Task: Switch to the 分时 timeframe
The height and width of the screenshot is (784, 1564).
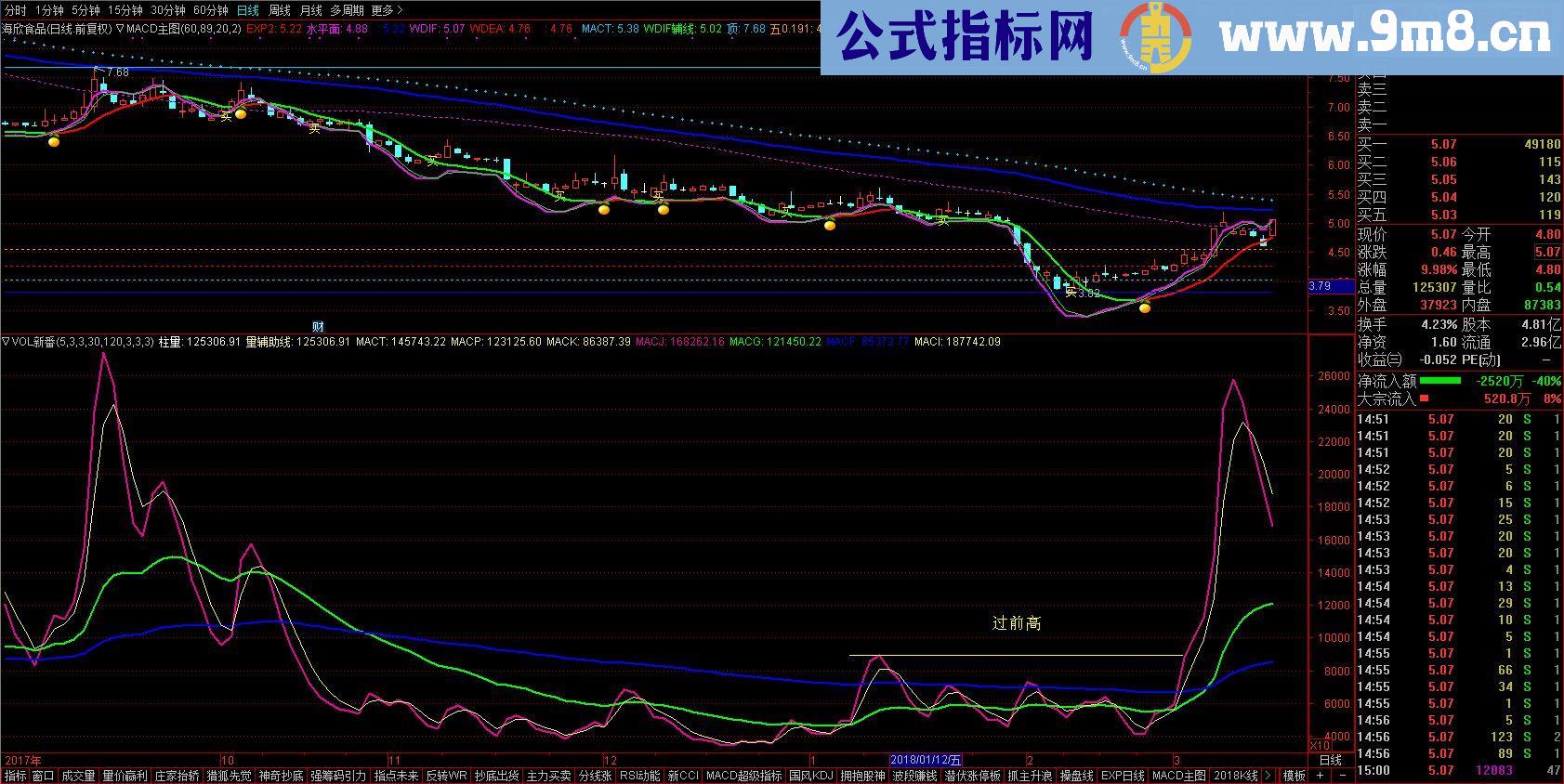Action: [15, 10]
